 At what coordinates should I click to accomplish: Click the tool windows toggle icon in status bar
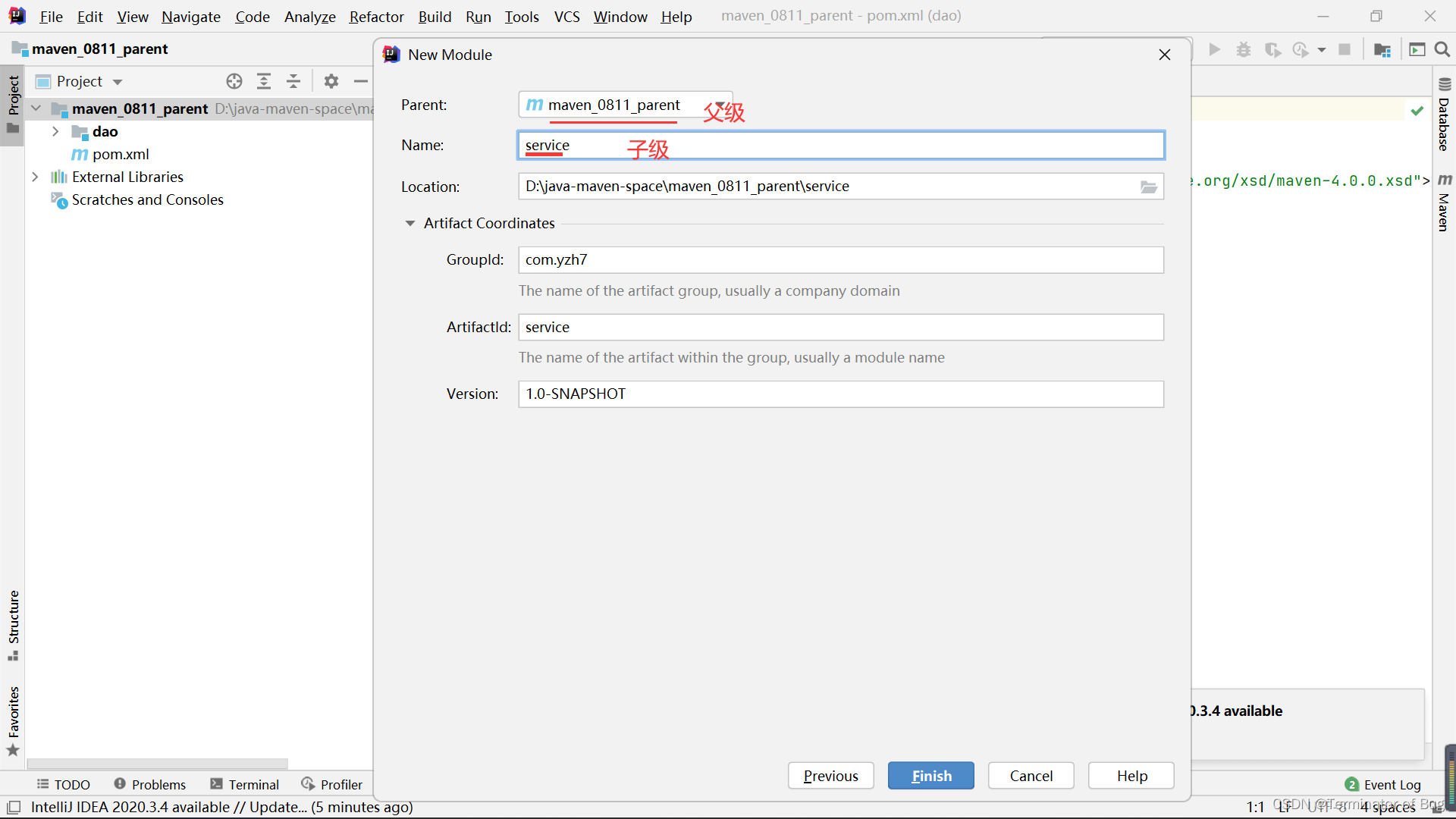[x=14, y=807]
